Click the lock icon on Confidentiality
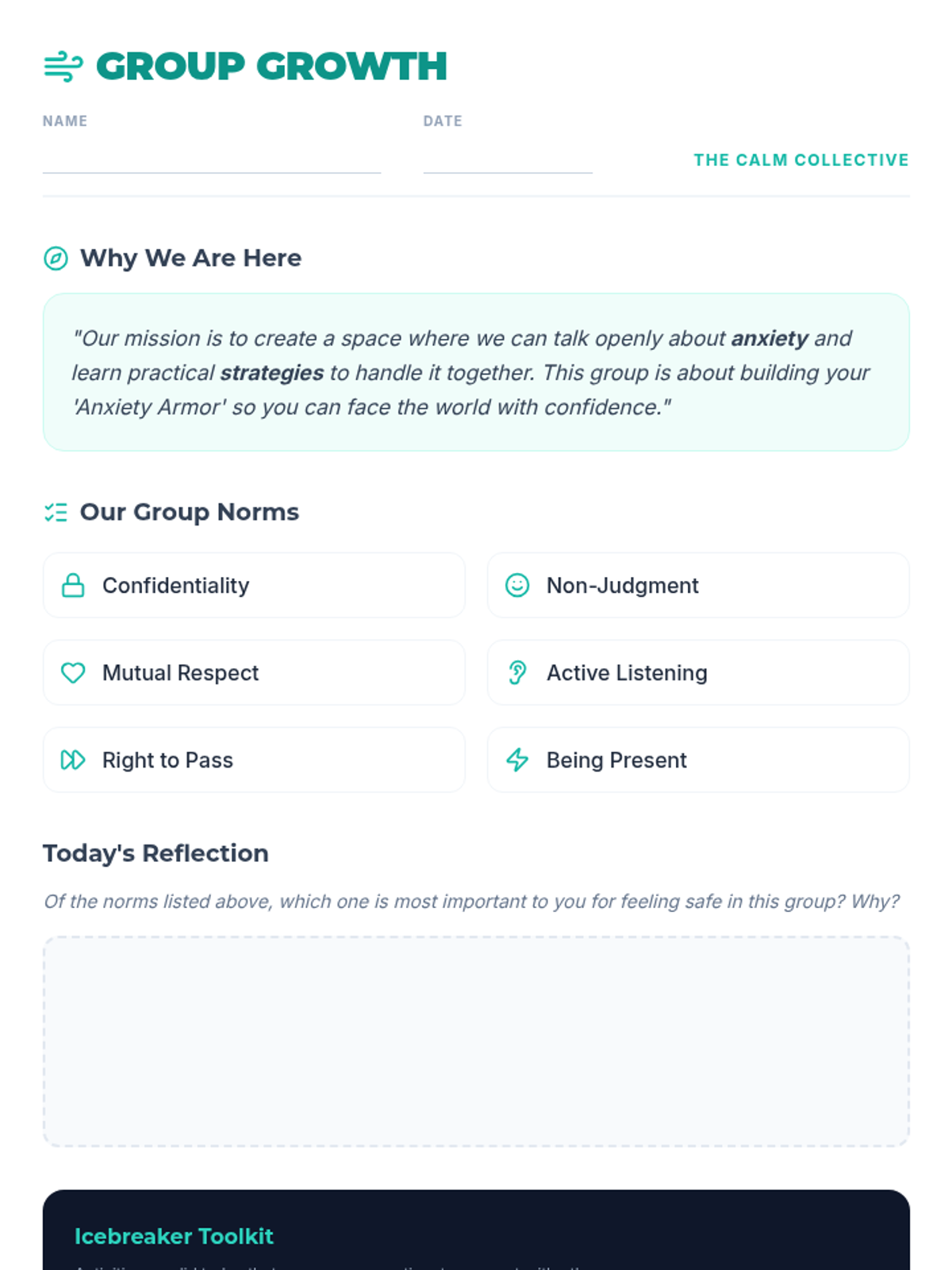952x1270 pixels. [x=73, y=586]
